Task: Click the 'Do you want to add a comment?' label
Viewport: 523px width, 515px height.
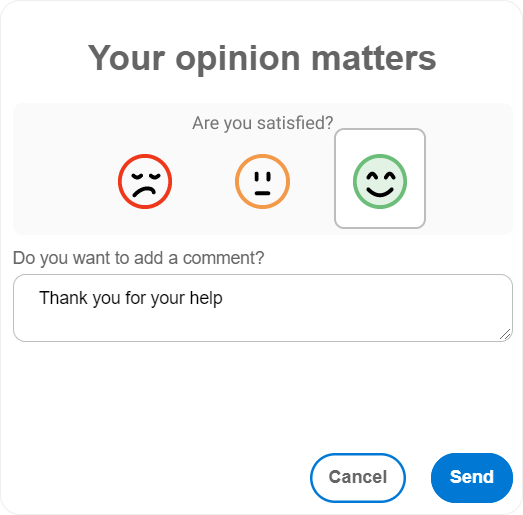Action: click(138, 258)
